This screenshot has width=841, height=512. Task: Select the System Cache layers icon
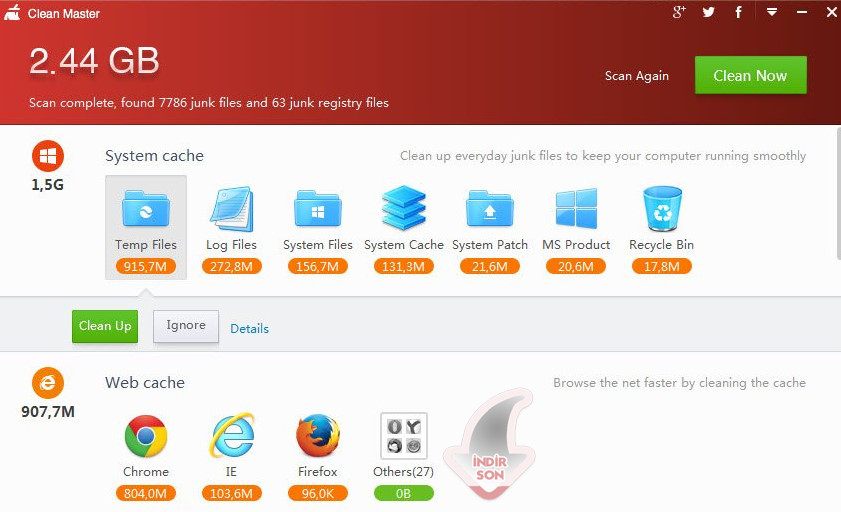[404, 208]
